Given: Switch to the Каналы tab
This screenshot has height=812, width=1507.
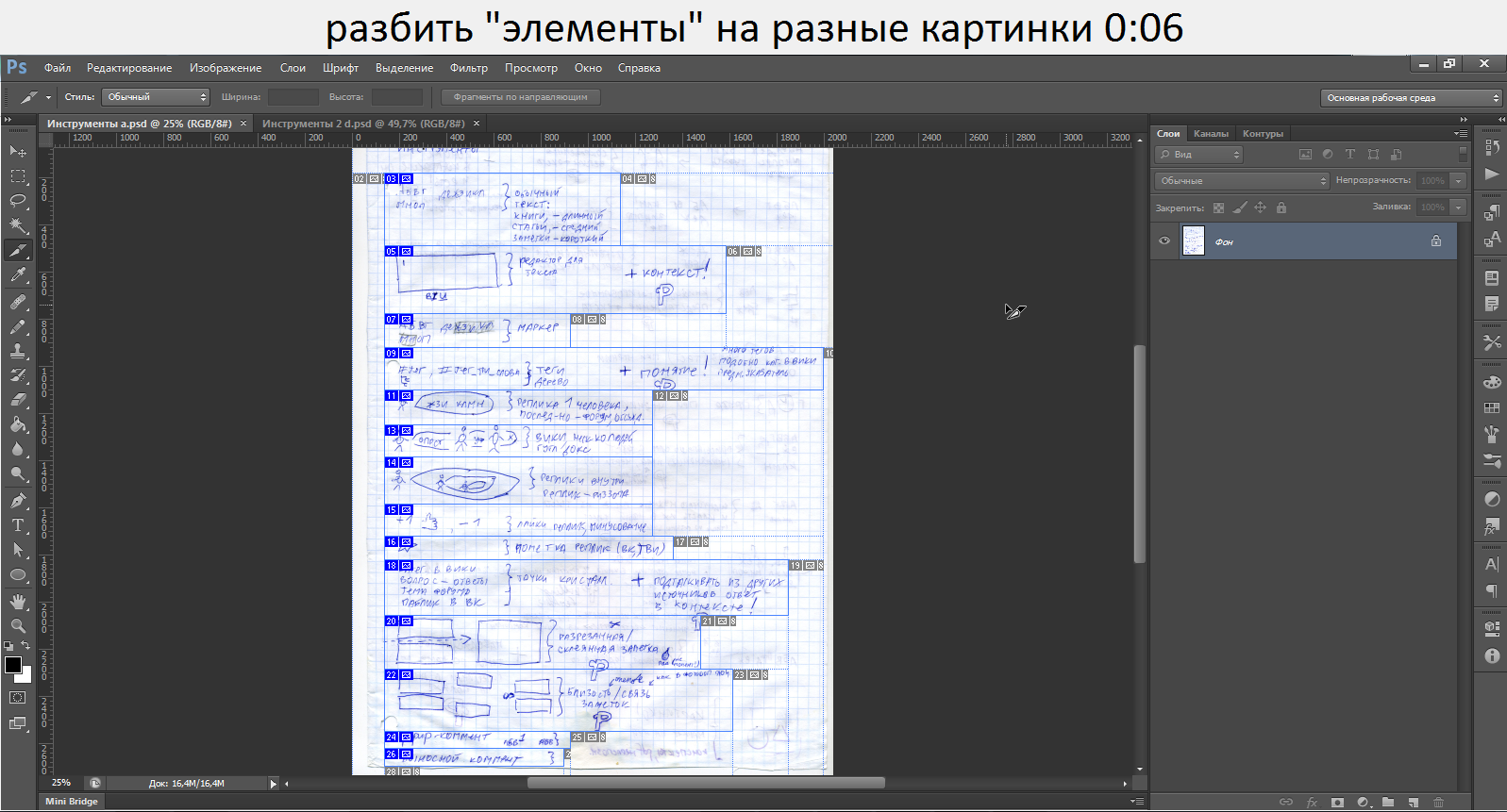Looking at the screenshot, I should coord(1211,134).
